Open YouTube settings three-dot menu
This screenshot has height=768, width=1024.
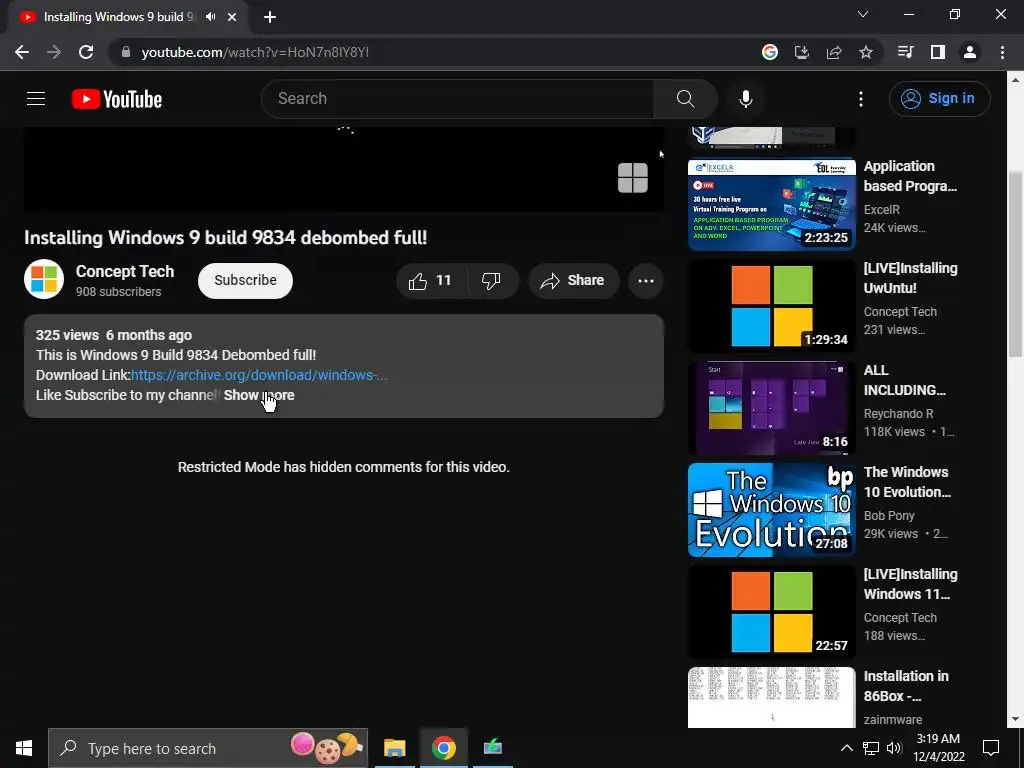coord(861,99)
